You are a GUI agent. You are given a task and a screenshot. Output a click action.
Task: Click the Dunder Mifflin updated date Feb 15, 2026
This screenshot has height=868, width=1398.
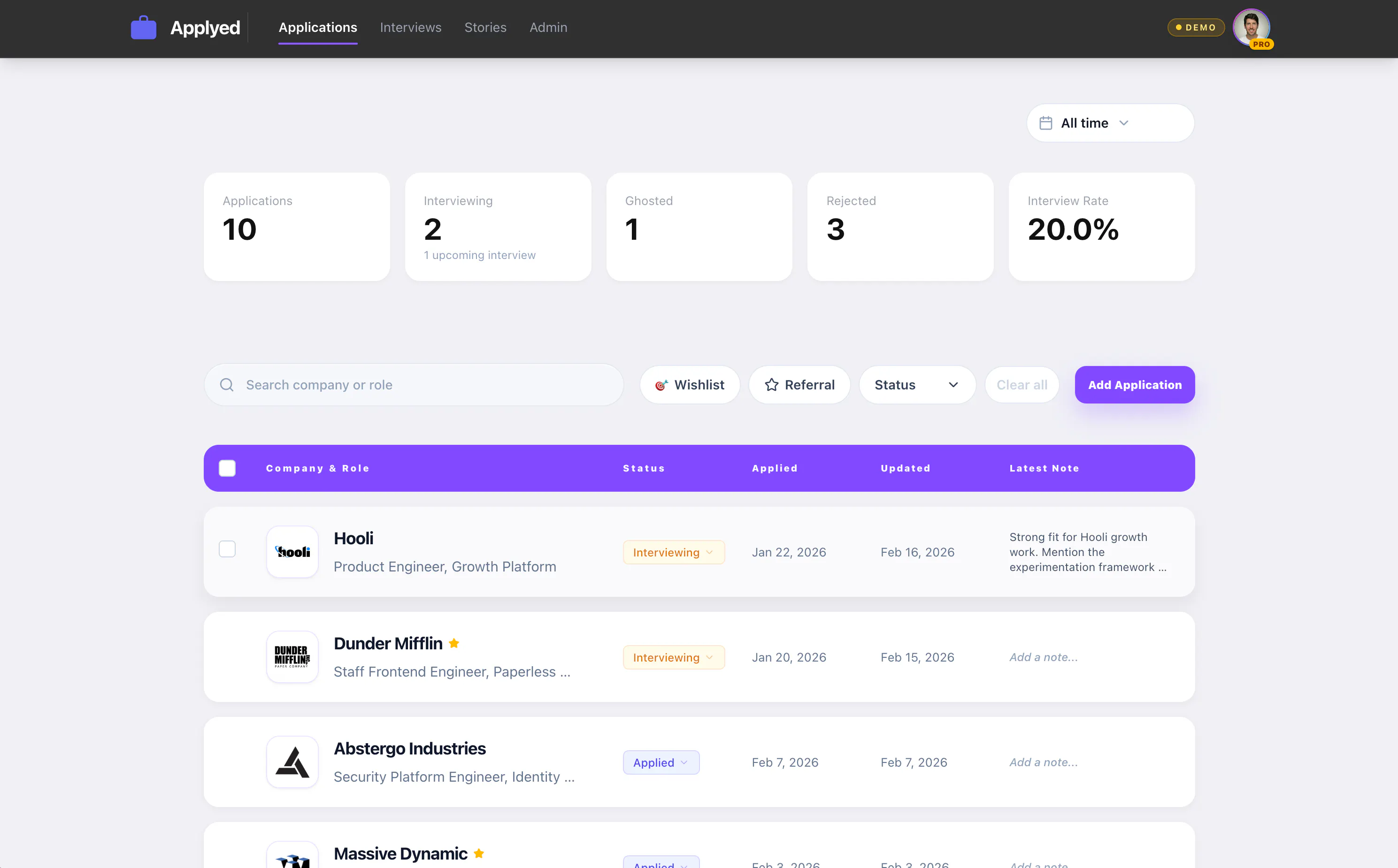tap(917, 657)
